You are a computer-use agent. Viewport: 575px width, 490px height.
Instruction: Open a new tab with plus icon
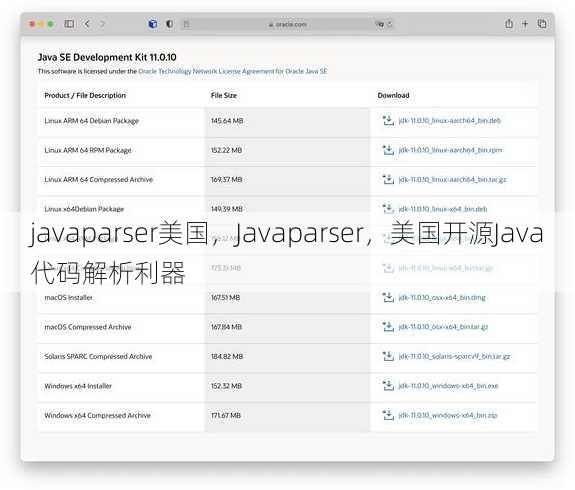tap(525, 24)
